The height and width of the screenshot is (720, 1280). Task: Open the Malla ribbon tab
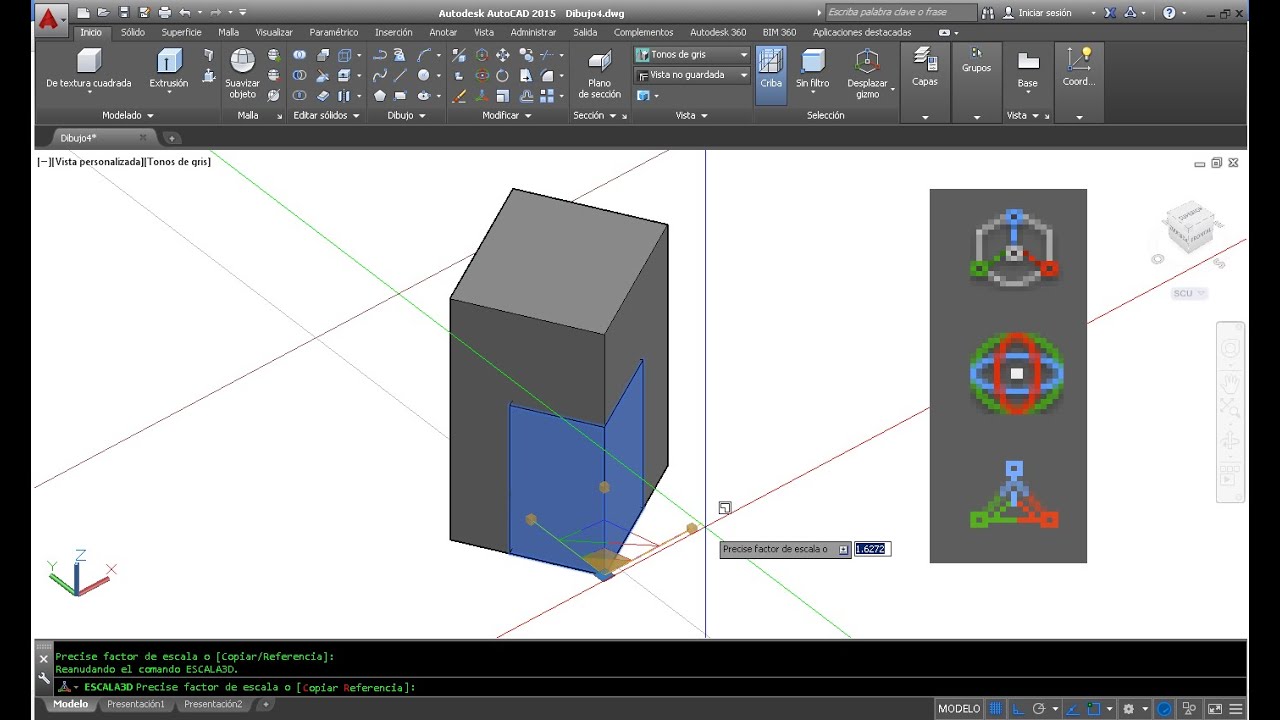228,32
